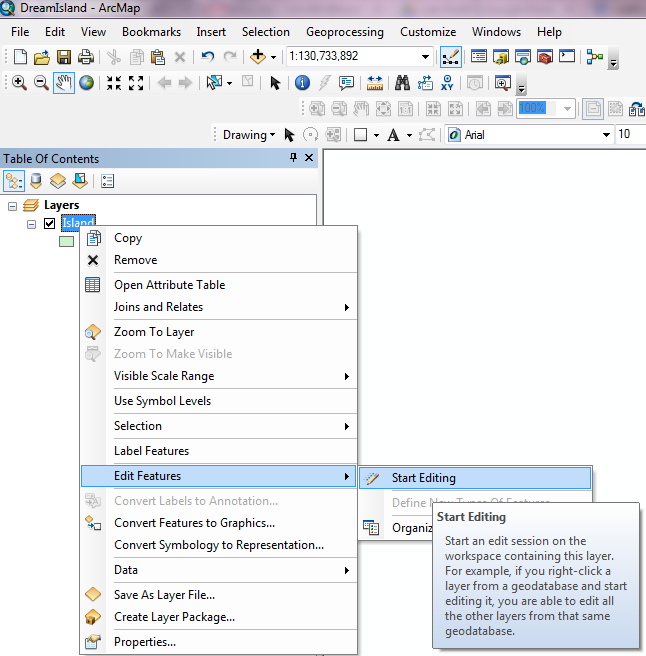
Task: Select the Measure ruler tool
Action: (x=374, y=83)
